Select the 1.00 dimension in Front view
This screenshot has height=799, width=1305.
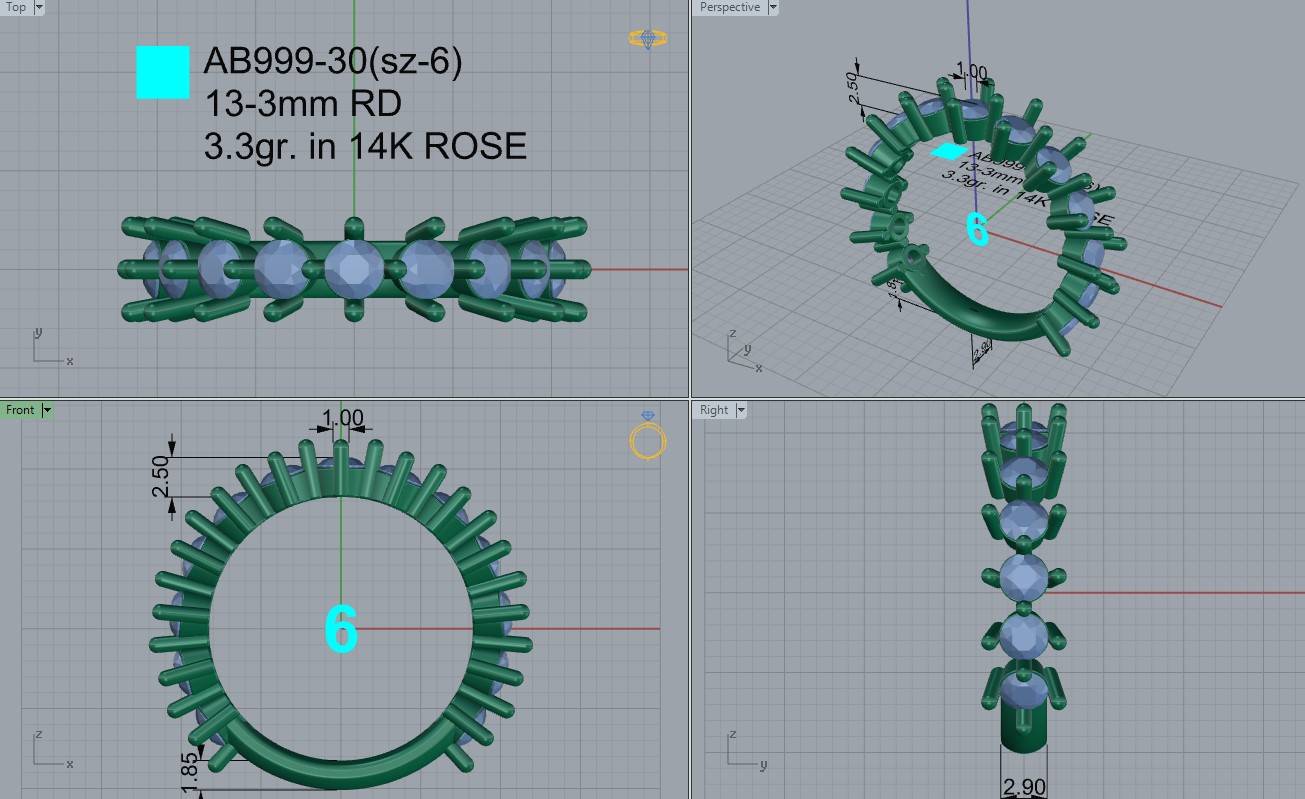(342, 417)
